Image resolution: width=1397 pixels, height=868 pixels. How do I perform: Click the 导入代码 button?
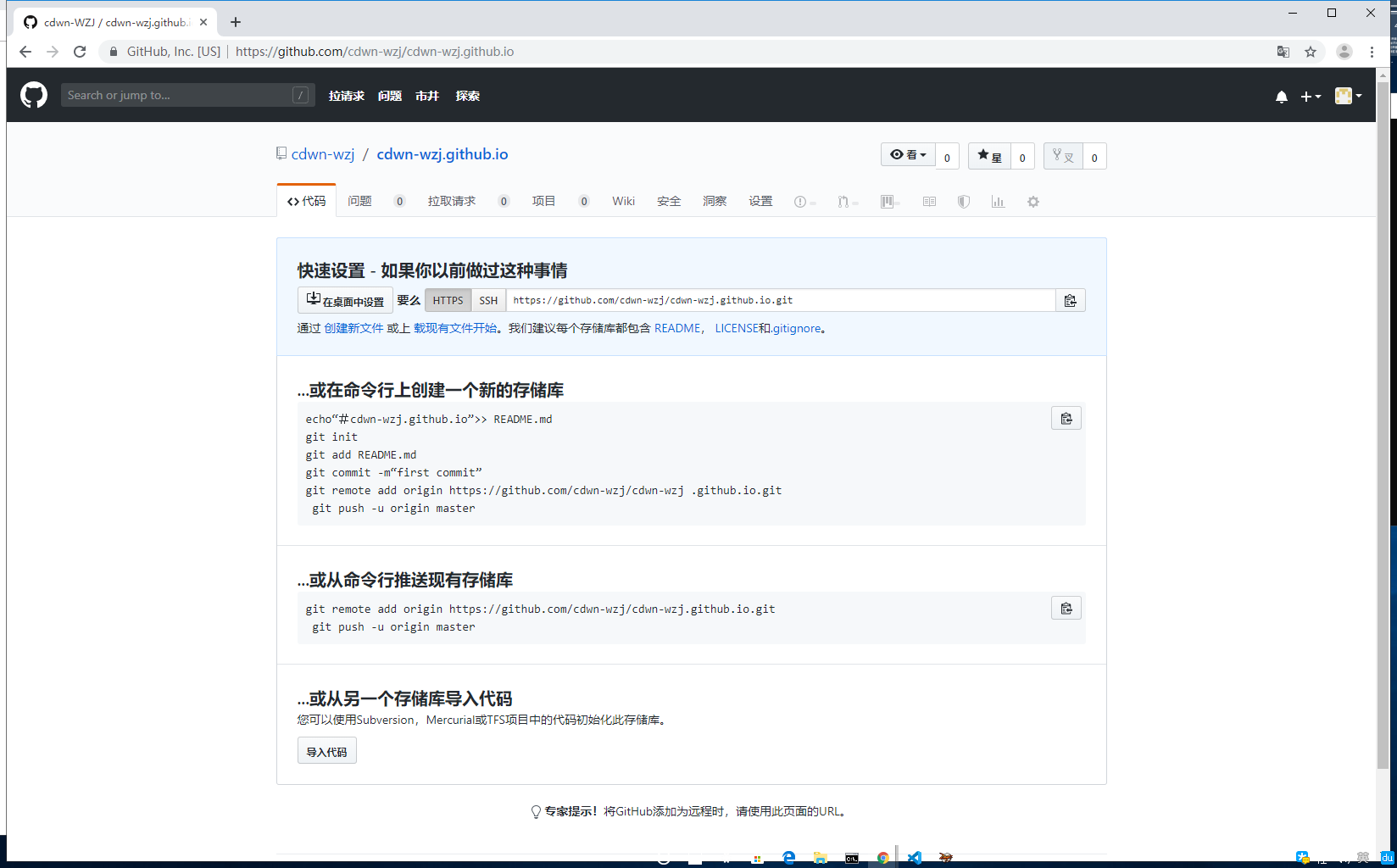326,750
